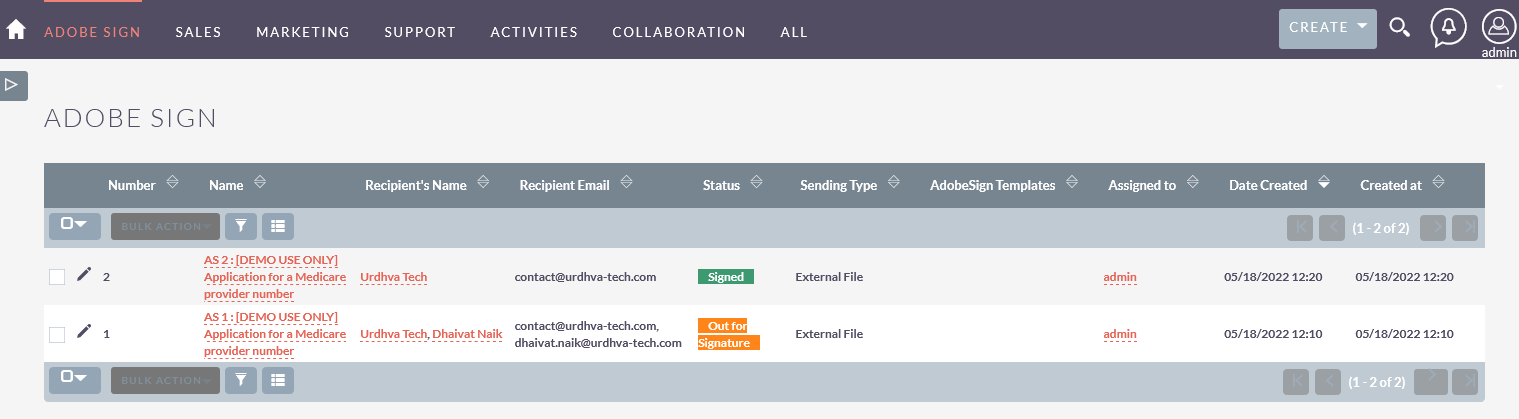This screenshot has height=419, width=1519.
Task: Open the select-all dropdown in bottom toolbar
Action: [x=75, y=380]
